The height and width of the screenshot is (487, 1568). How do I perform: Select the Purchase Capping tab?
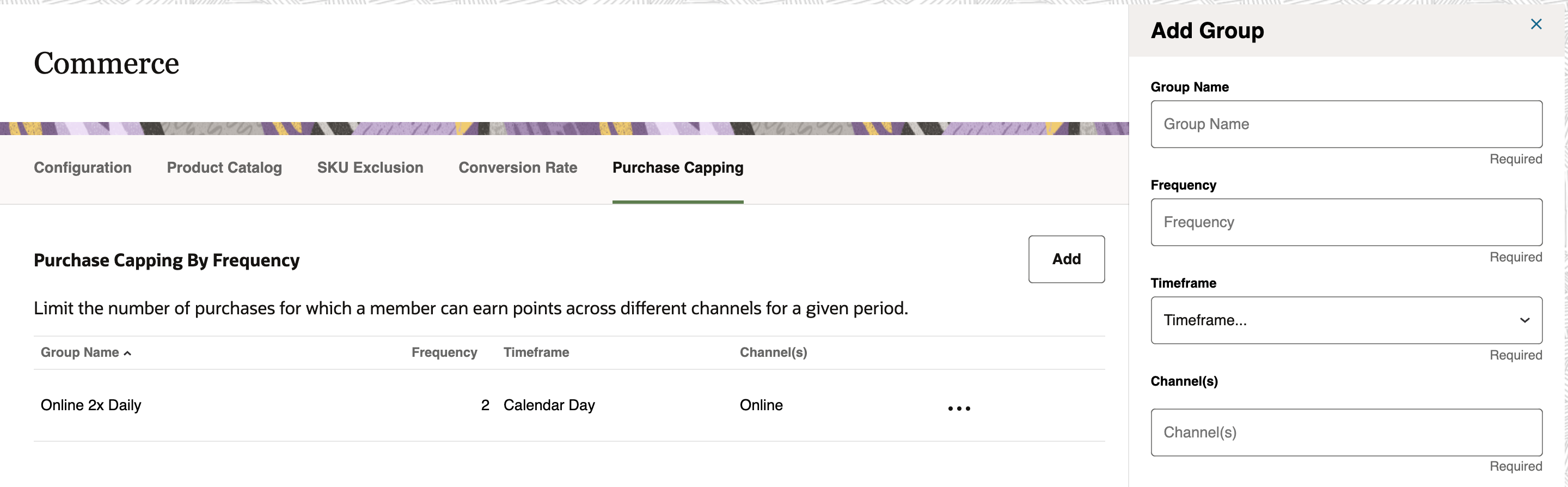tap(677, 167)
